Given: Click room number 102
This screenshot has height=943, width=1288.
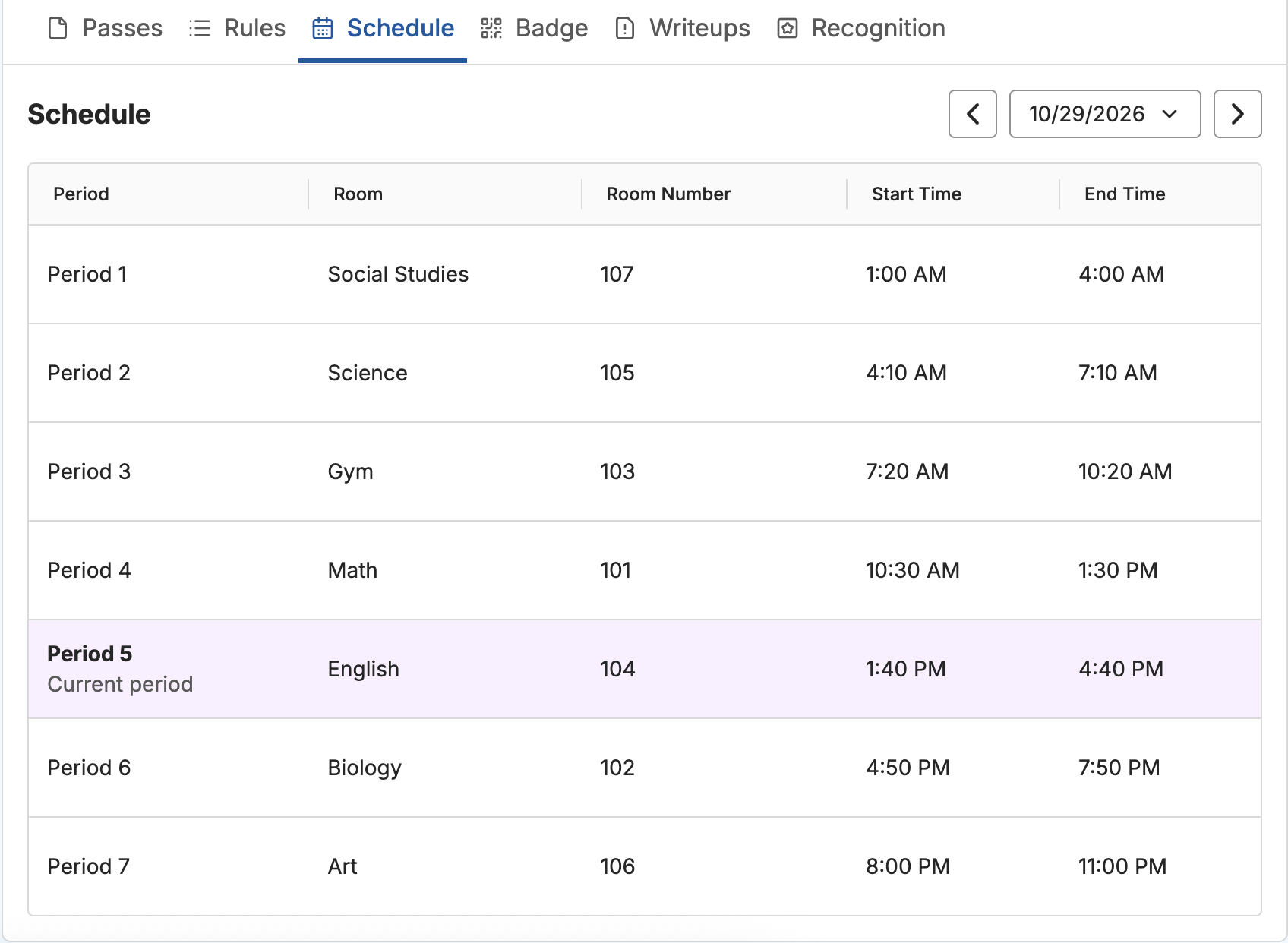Looking at the screenshot, I should coord(617,768).
